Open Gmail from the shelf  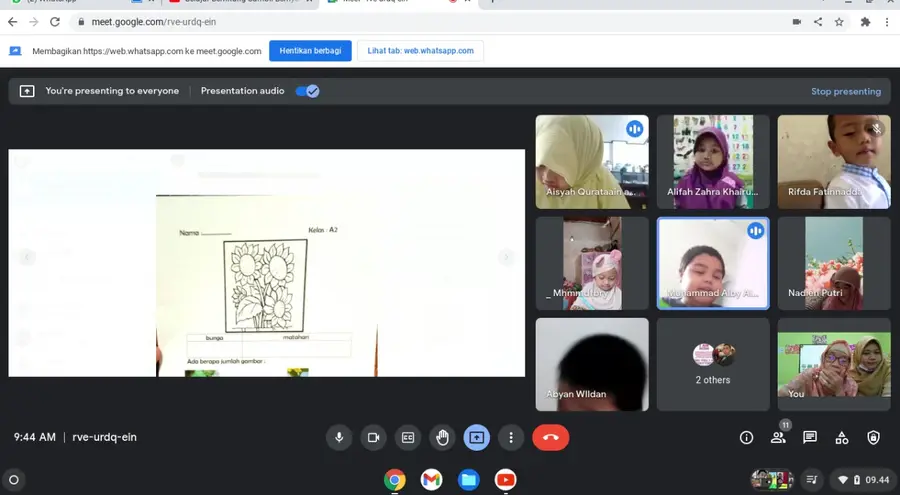[x=432, y=479]
